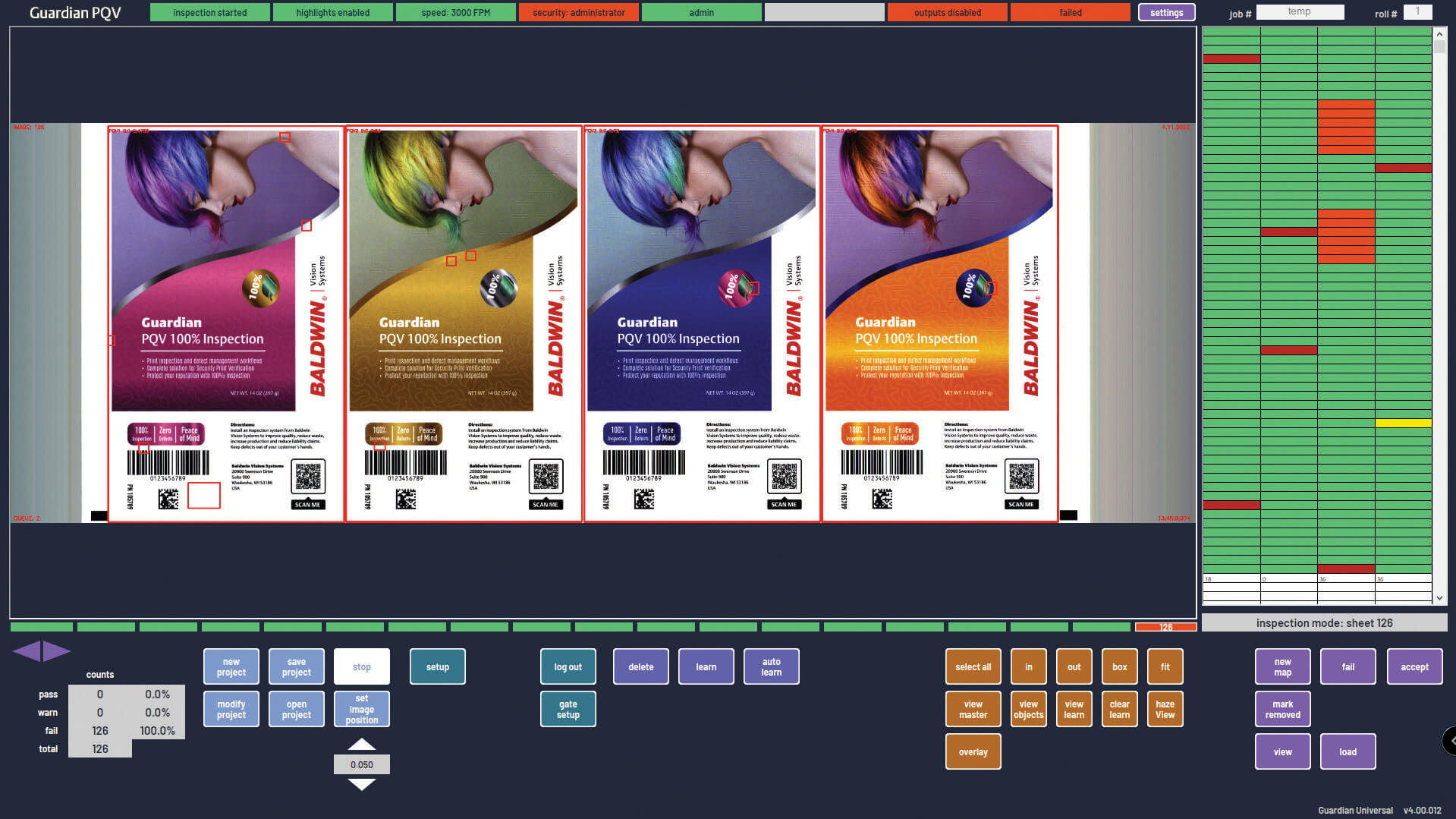The image size is (1456, 819).
Task: Click the fit button
Action: [1165, 666]
